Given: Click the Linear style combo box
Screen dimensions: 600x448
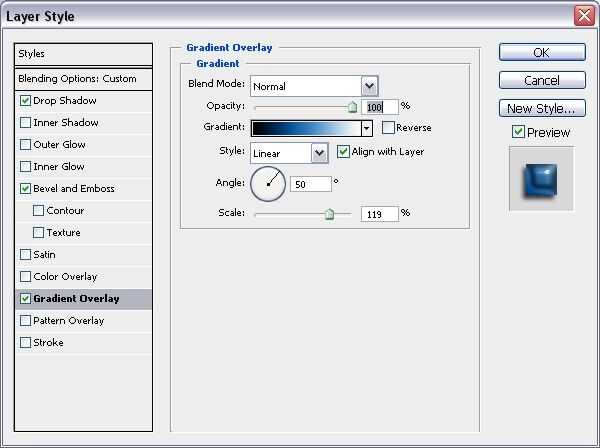Looking at the screenshot, I should 289,153.
